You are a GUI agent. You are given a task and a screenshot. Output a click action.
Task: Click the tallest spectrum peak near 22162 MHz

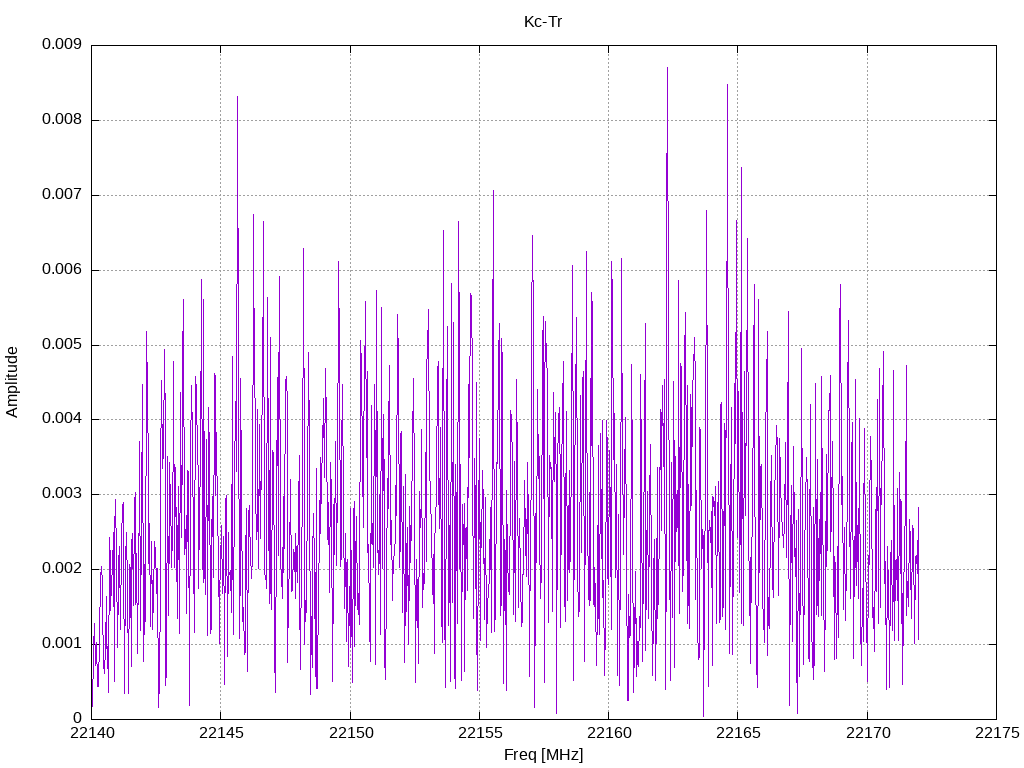click(x=667, y=68)
